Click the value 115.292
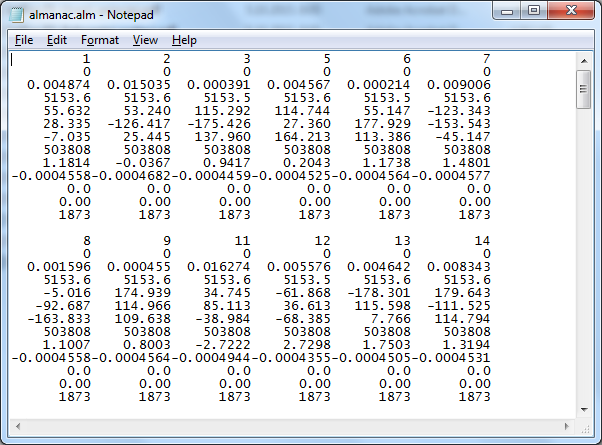 coord(223,111)
